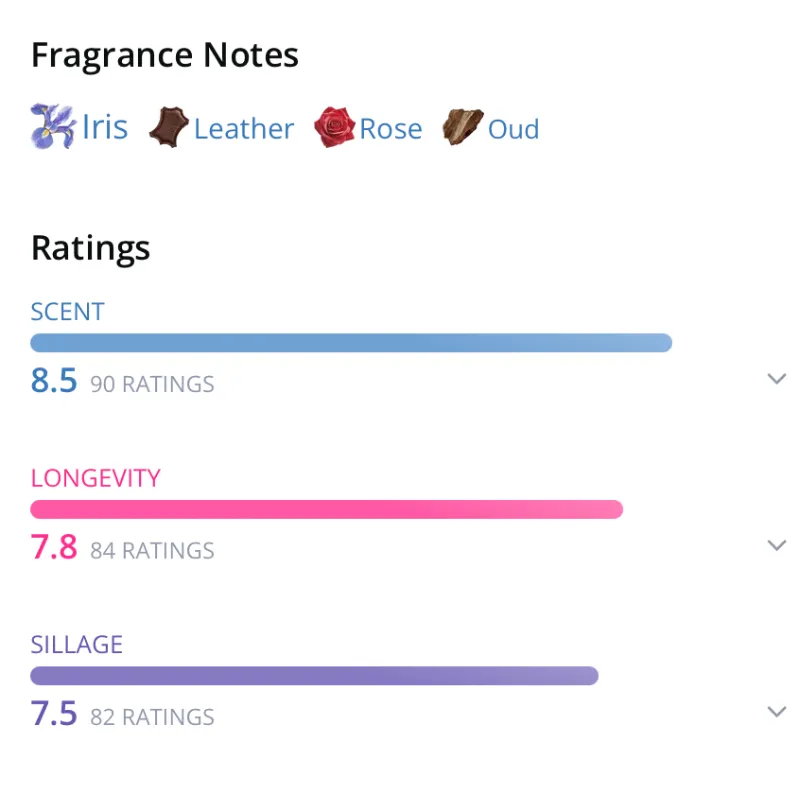Screen dimensions: 800x800
Task: Click the Oud wood icon
Action: [x=463, y=128]
